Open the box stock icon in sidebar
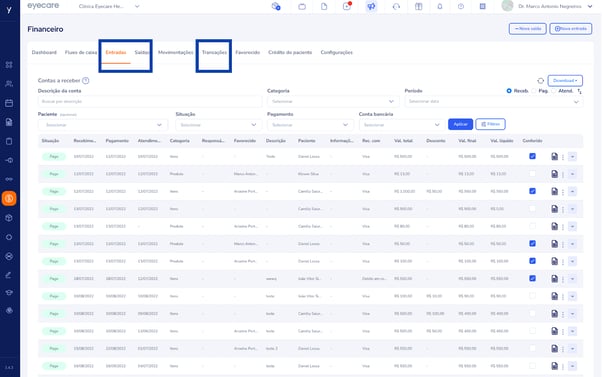The image size is (602, 377). point(9,218)
